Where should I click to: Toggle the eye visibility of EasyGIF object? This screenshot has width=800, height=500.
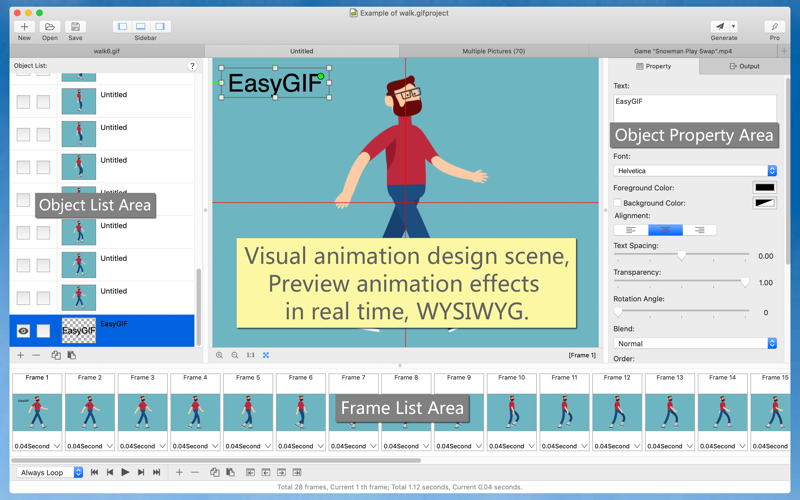(x=23, y=331)
